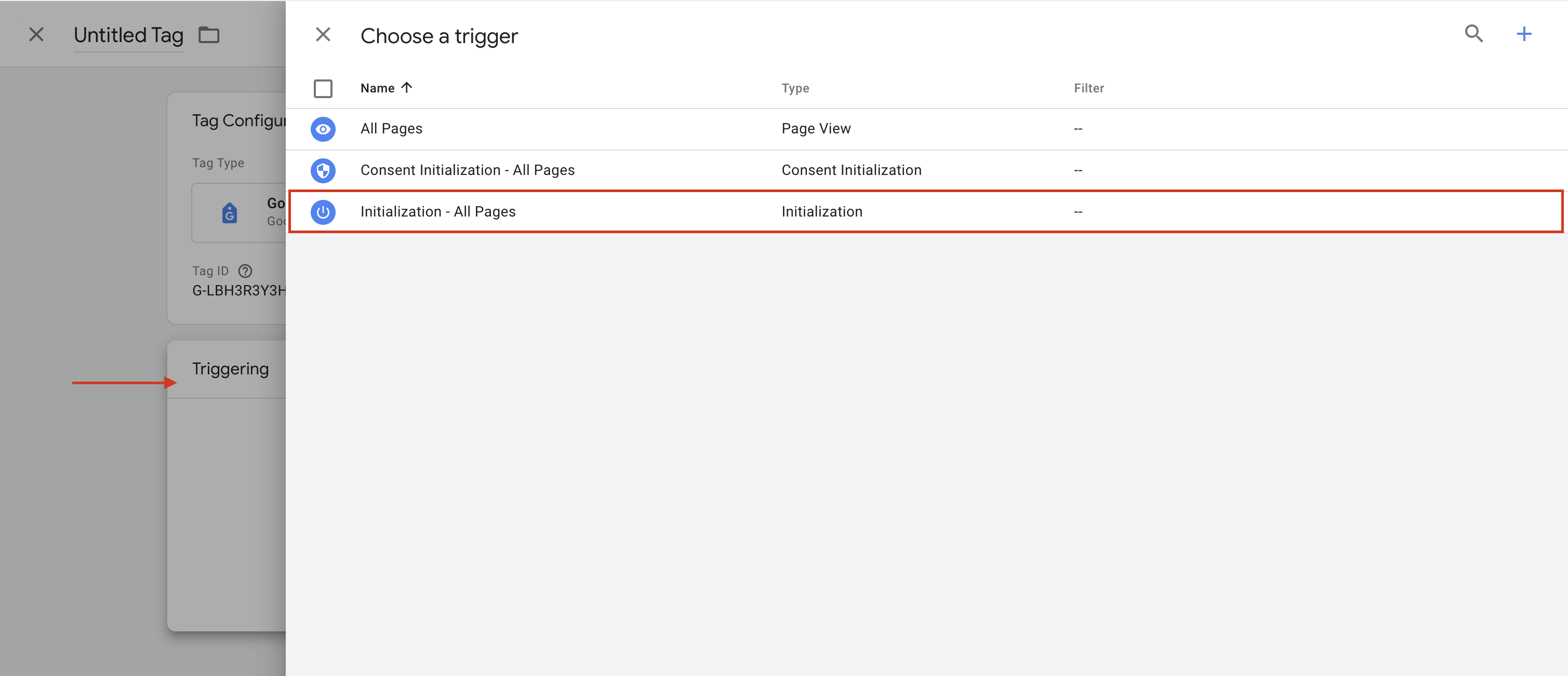This screenshot has height=676, width=1568.
Task: Choose the Initialization - All Pages trigger
Action: tap(438, 211)
